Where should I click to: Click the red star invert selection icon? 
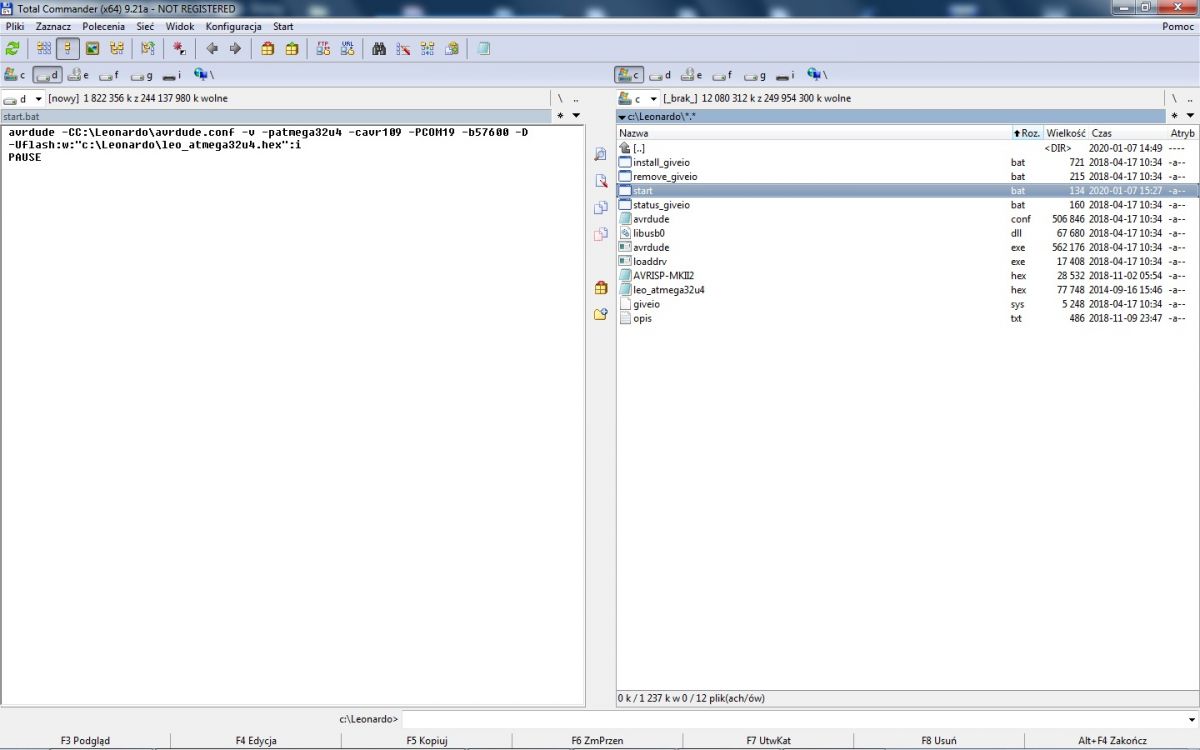178,48
